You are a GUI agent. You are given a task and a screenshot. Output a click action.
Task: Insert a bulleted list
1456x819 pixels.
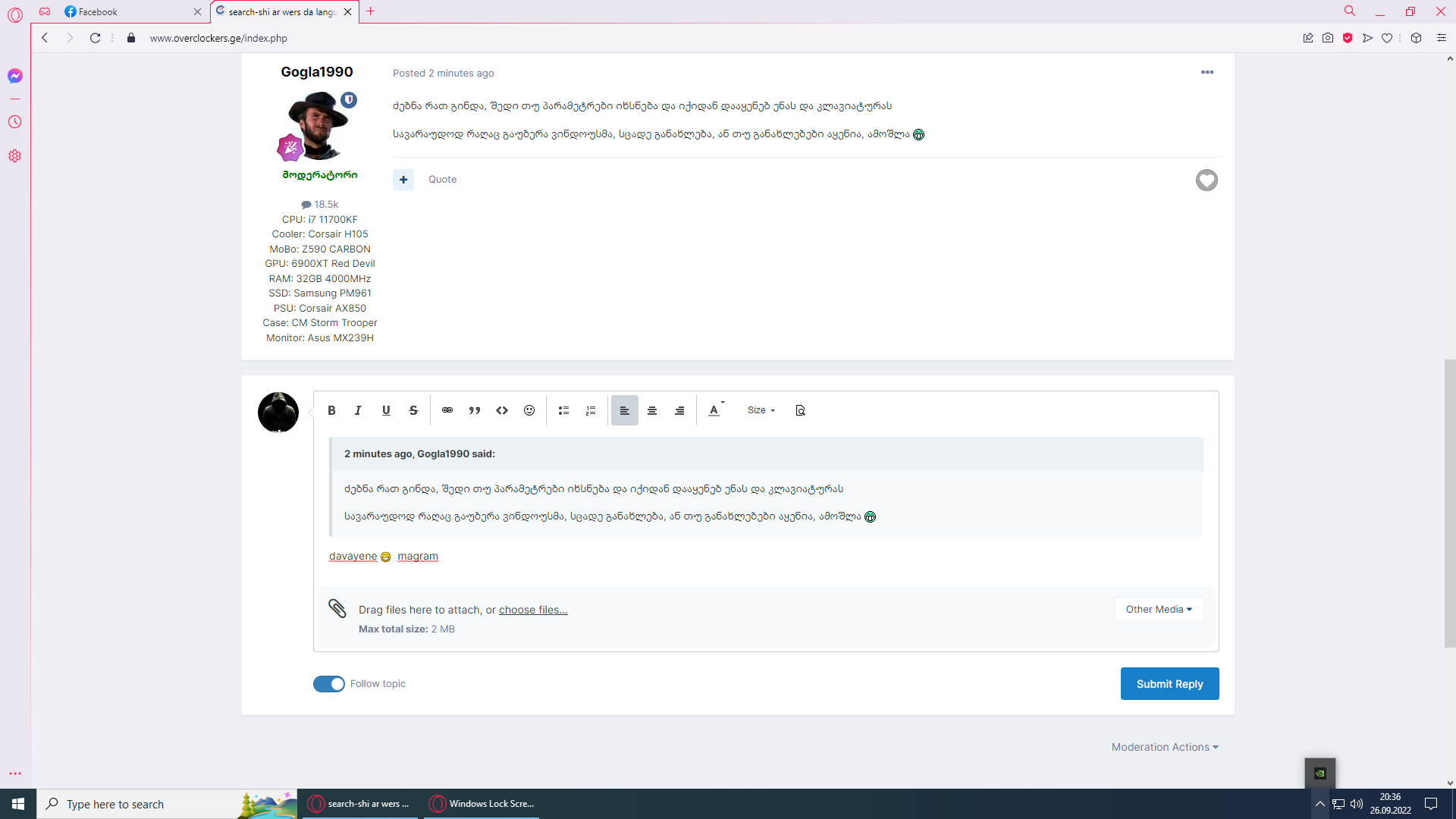pos(563,410)
